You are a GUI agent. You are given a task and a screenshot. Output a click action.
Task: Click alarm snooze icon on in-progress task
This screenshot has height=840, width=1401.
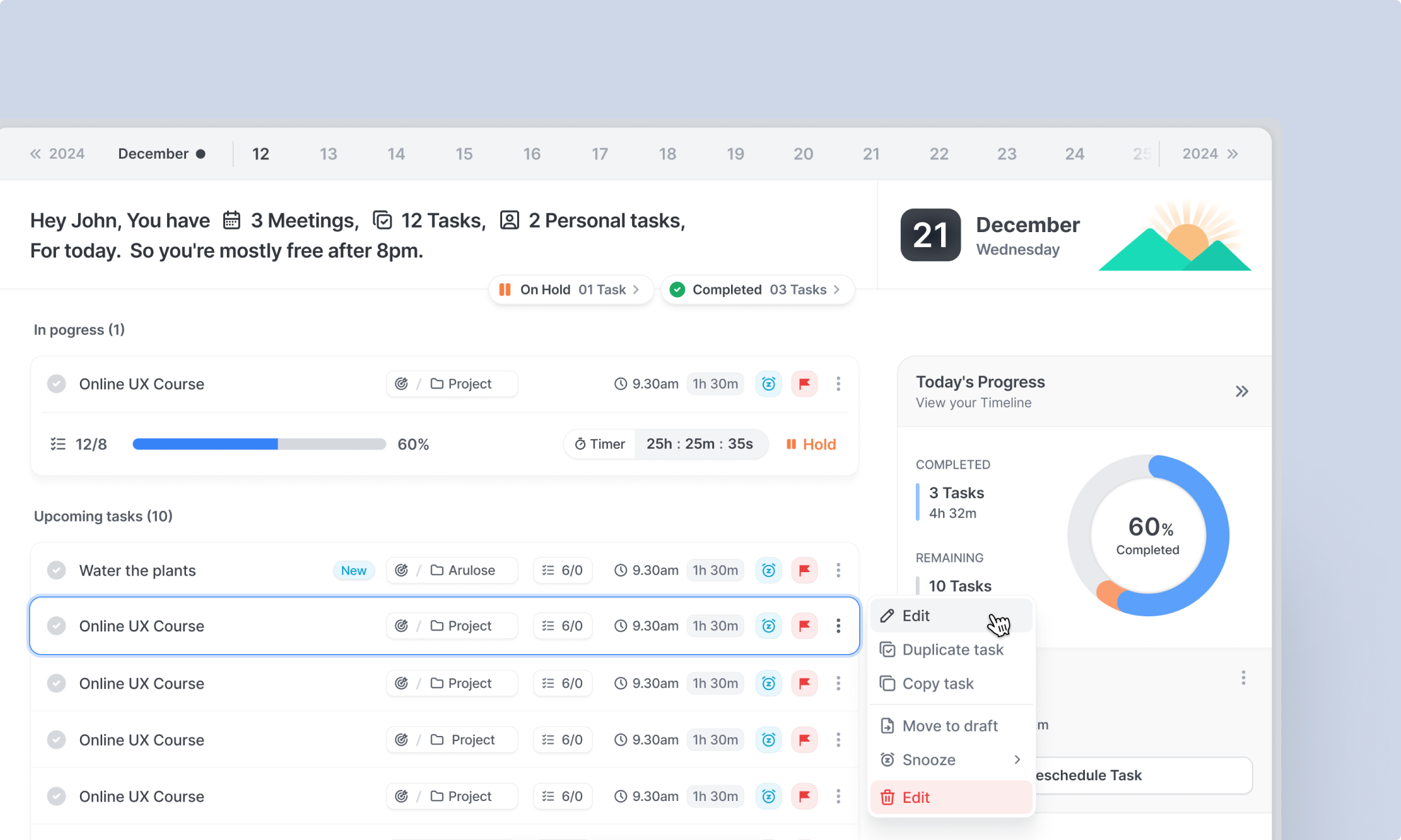[768, 384]
